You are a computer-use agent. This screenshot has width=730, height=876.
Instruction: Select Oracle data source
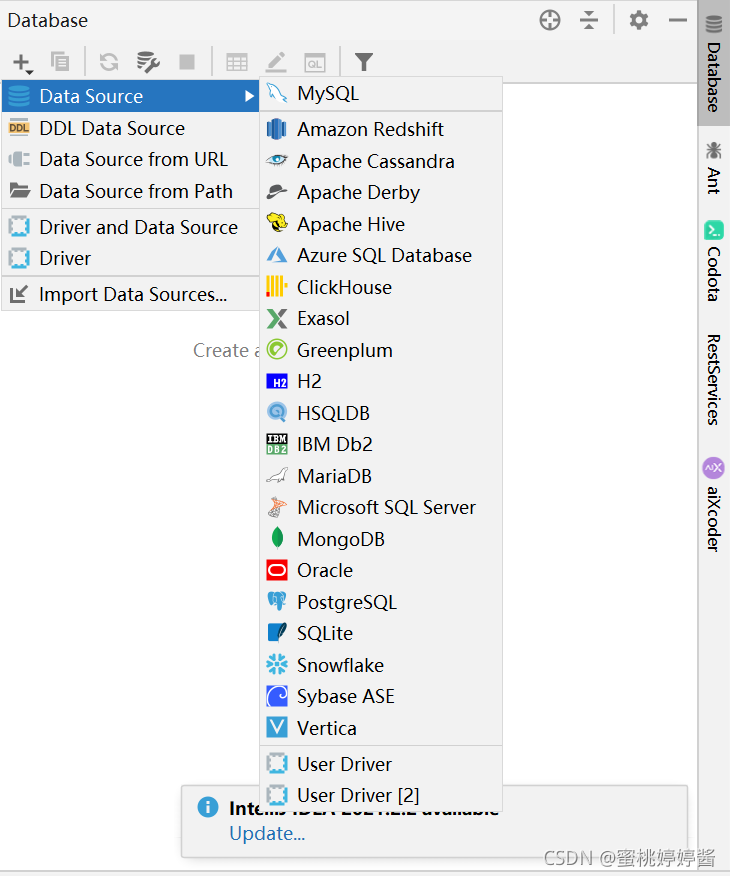click(381, 570)
